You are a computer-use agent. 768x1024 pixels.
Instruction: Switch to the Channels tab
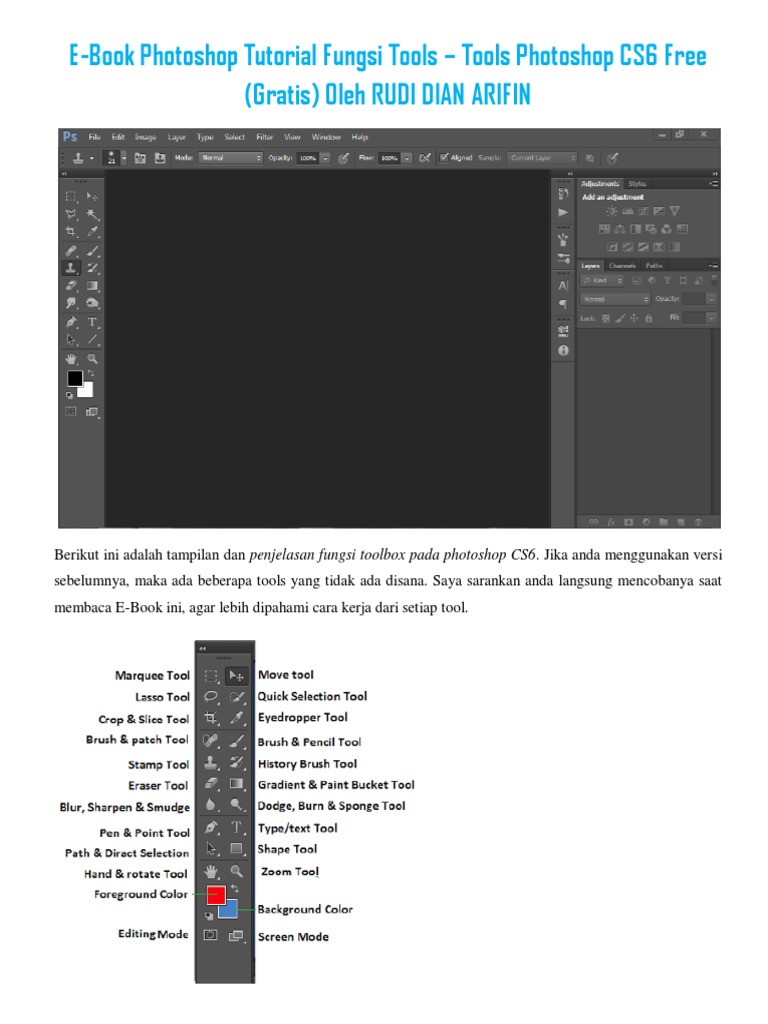coord(622,266)
